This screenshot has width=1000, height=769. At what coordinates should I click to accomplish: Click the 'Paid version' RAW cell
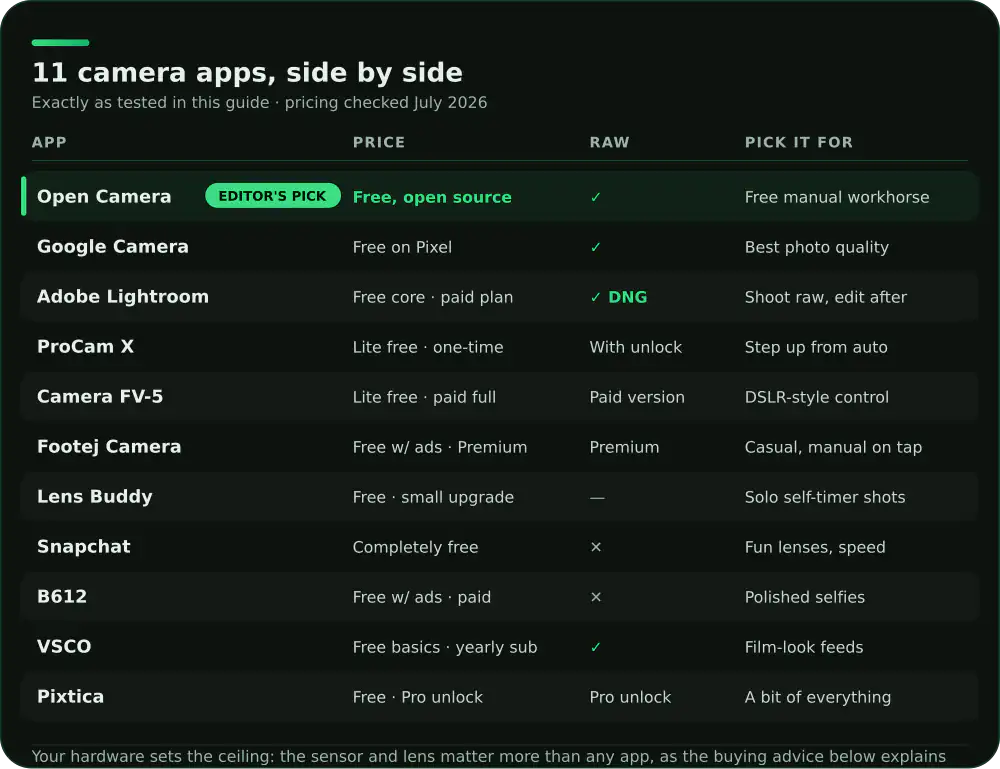[636, 397]
